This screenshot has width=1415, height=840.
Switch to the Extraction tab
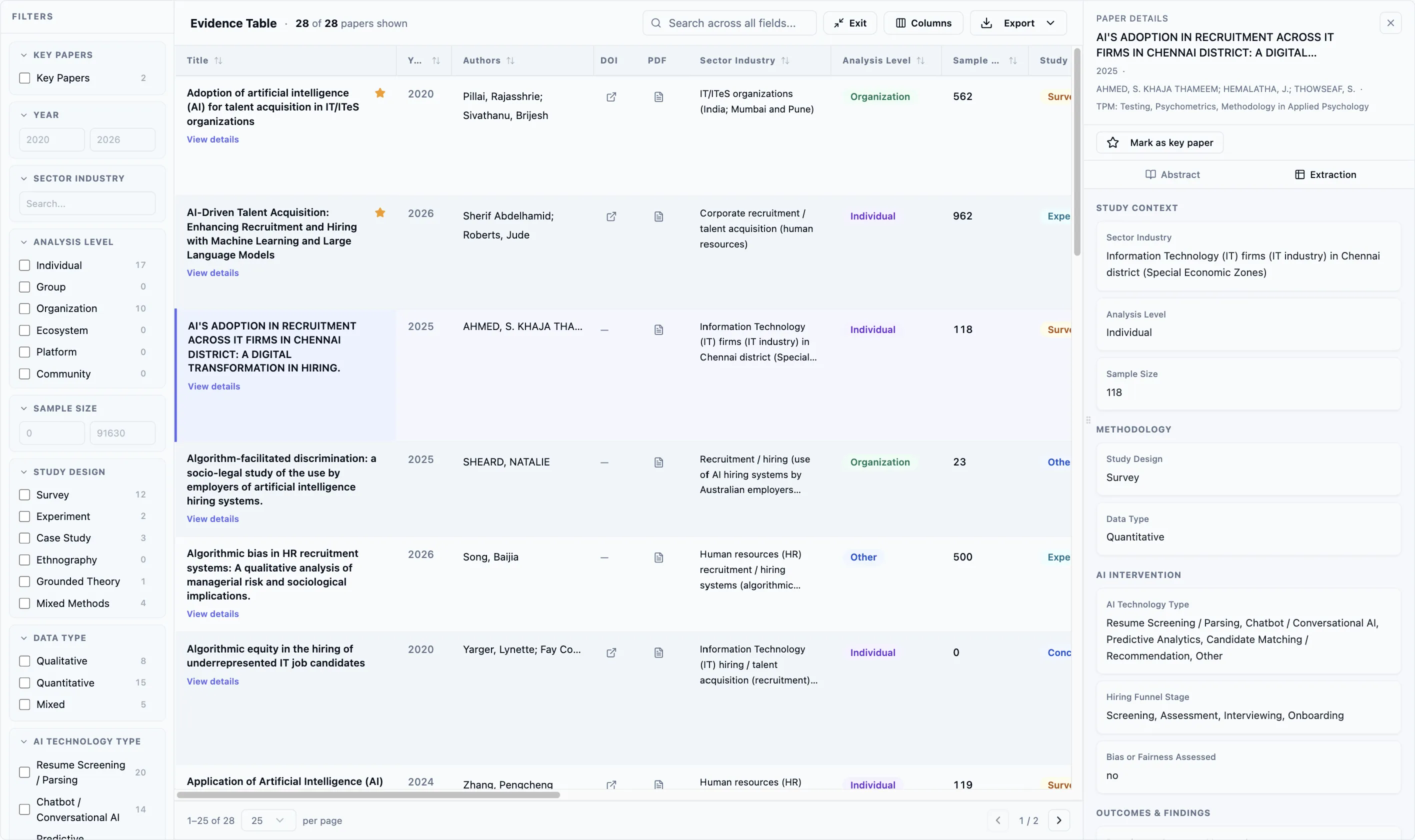coord(1325,174)
